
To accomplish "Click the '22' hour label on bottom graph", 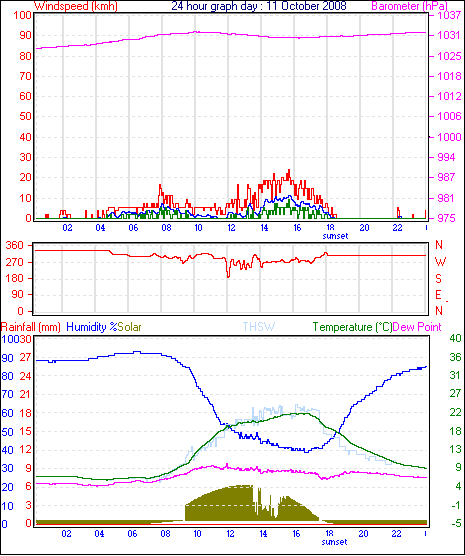I will pyautogui.click(x=396, y=534).
